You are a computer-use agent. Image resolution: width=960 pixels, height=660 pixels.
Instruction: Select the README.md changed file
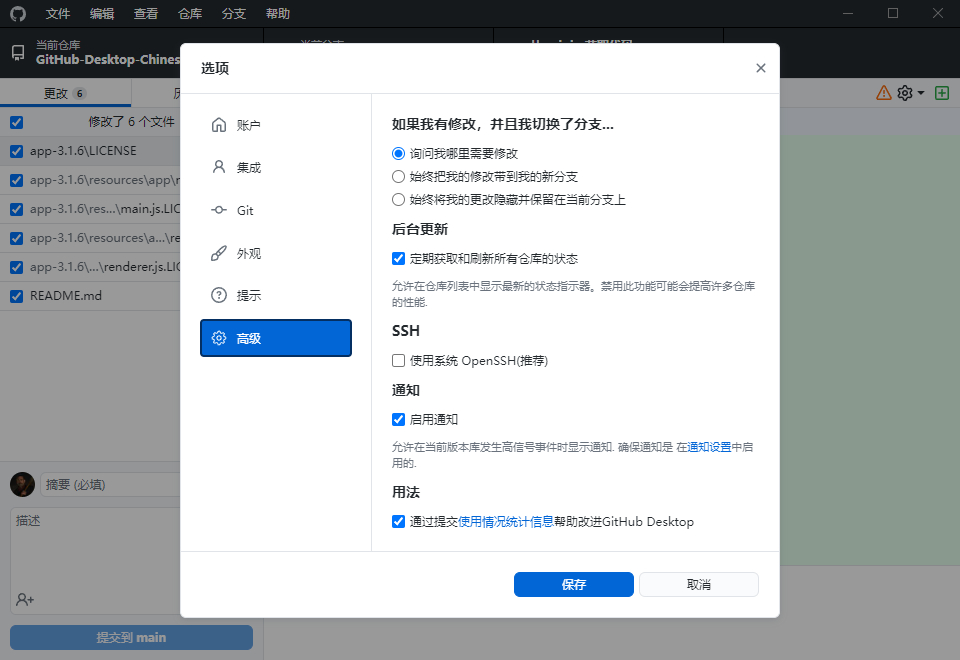91,296
